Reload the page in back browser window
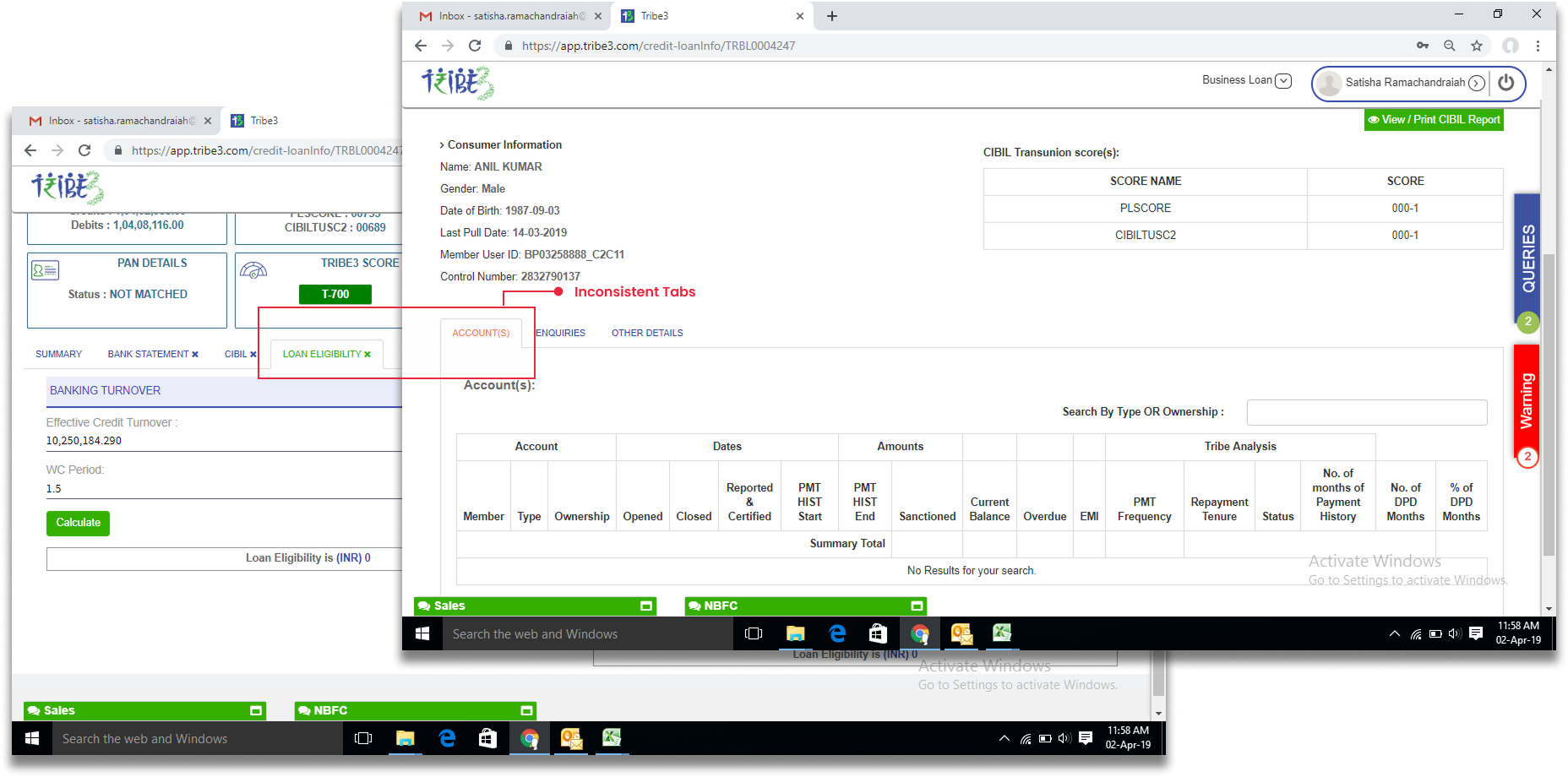1568x777 pixels. (84, 150)
